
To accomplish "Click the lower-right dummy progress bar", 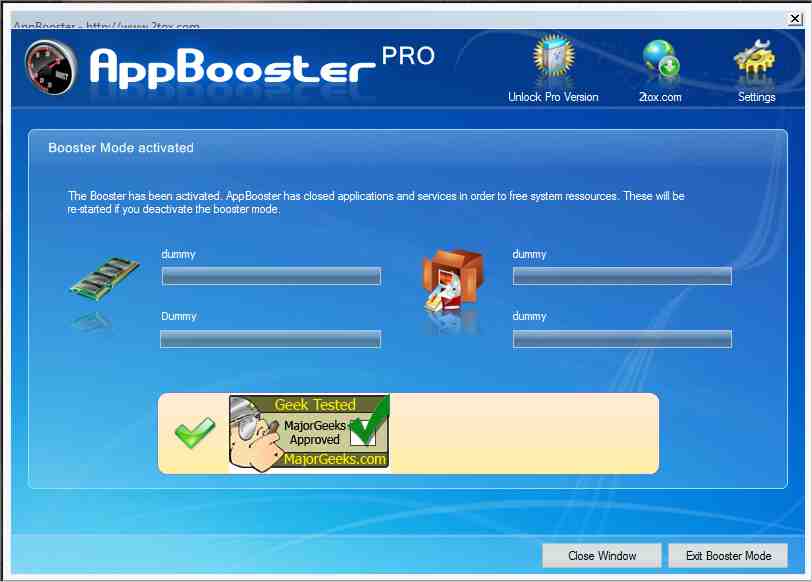I will coord(622,339).
